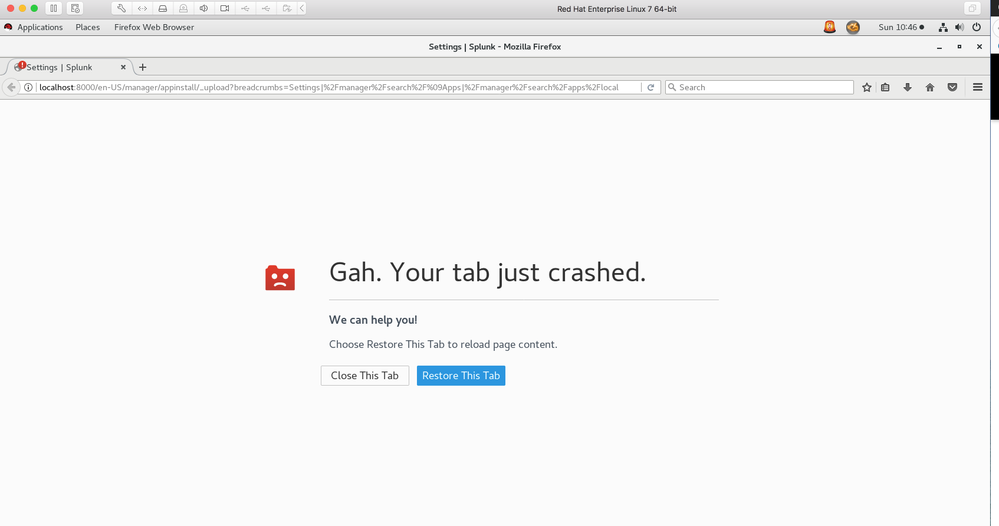Show bookmarks list icon
The image size is (999, 526).
tap(885, 87)
